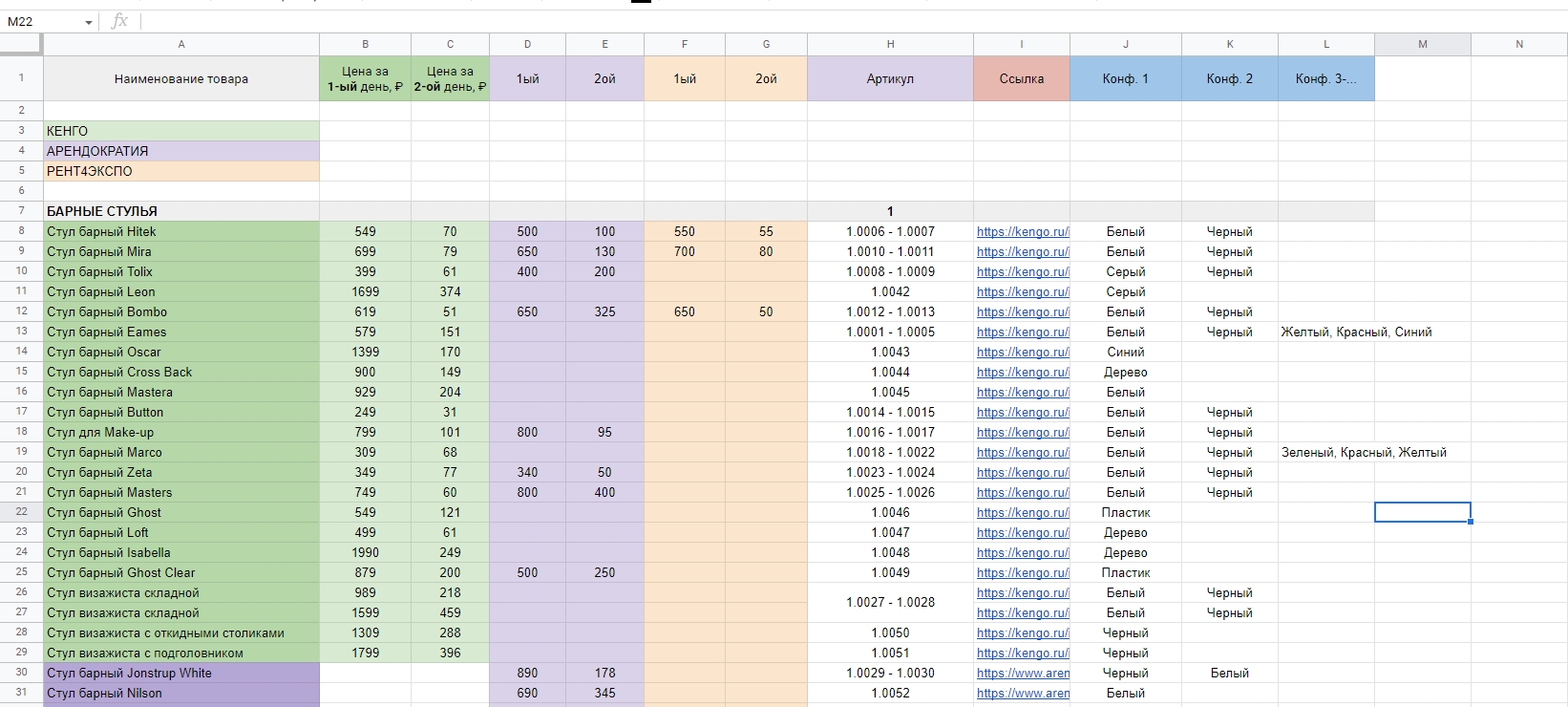
Task: Click the 'Конф. 3-...' header cell
Action: pos(1325,78)
